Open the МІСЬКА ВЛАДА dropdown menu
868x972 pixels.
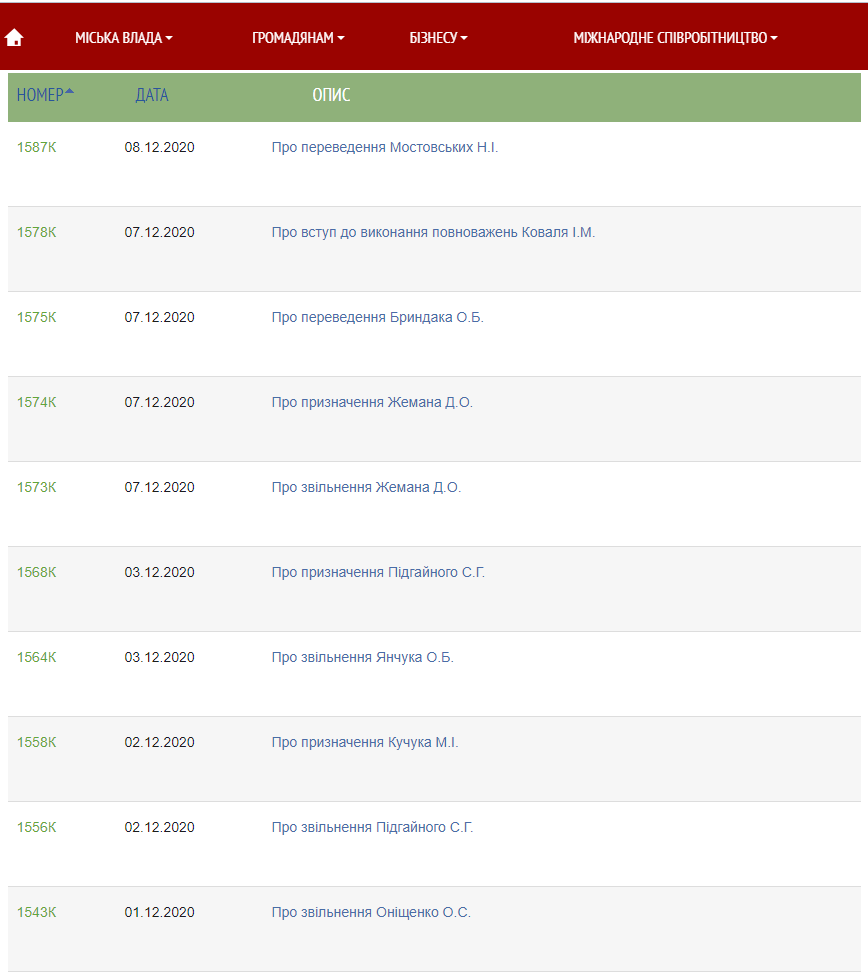(x=123, y=38)
